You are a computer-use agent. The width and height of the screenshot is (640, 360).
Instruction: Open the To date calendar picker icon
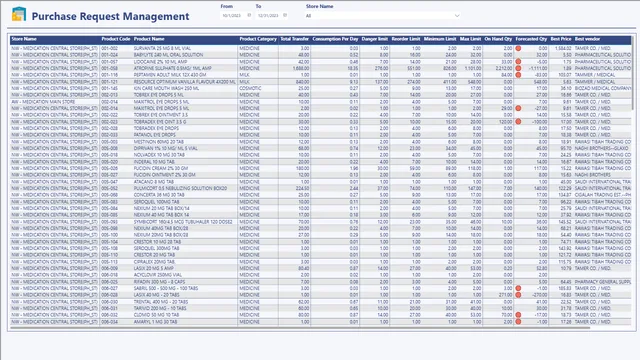coord(285,16)
